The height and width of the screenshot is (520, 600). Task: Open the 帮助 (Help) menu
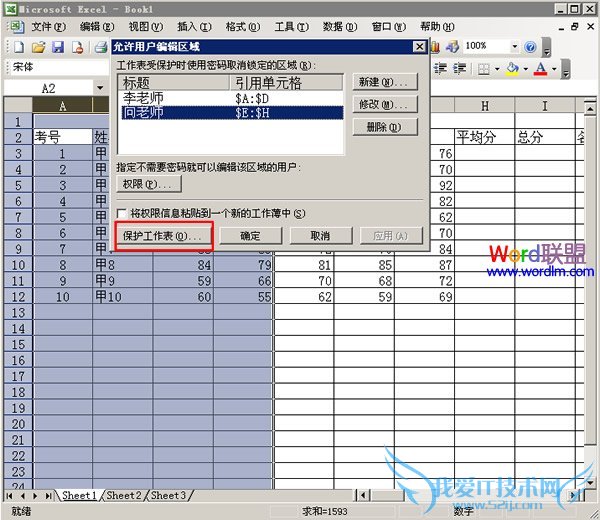click(437, 27)
